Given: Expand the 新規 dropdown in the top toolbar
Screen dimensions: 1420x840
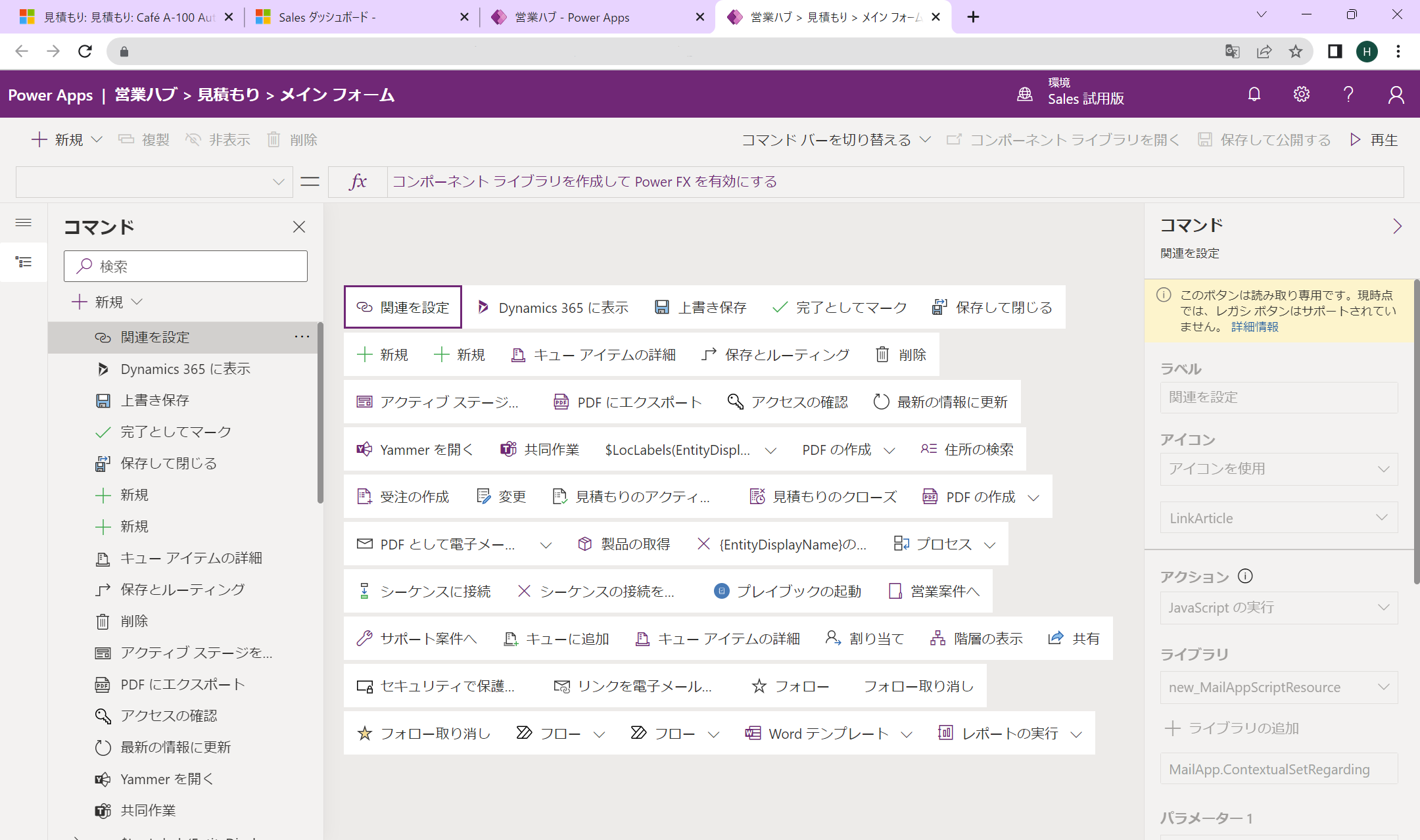Looking at the screenshot, I should click(x=97, y=139).
